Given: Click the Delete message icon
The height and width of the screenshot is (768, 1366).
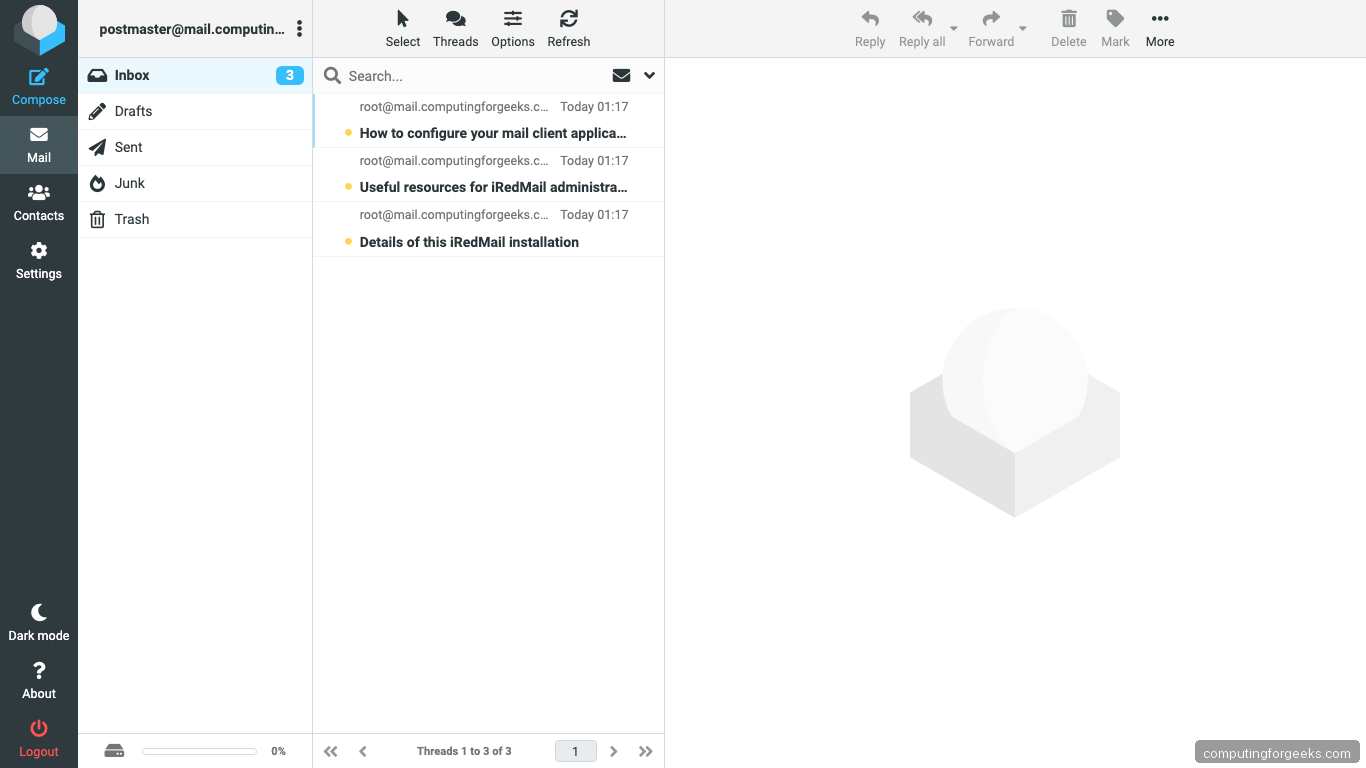Looking at the screenshot, I should pos(1068,27).
